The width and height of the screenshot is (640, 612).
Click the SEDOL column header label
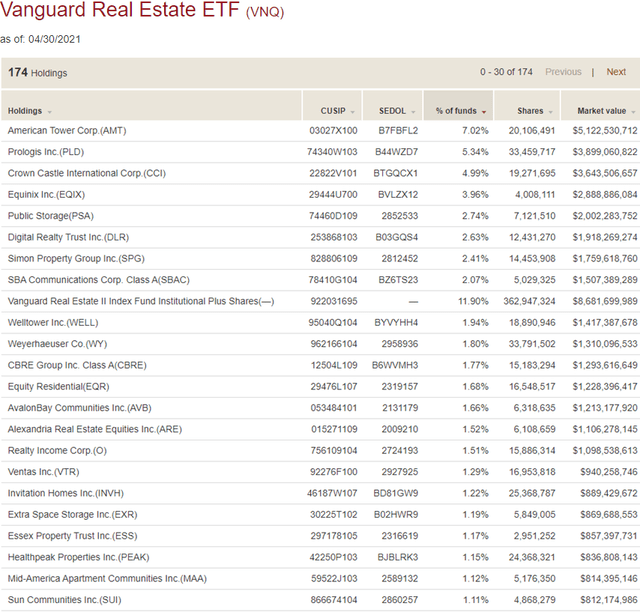tap(392, 111)
